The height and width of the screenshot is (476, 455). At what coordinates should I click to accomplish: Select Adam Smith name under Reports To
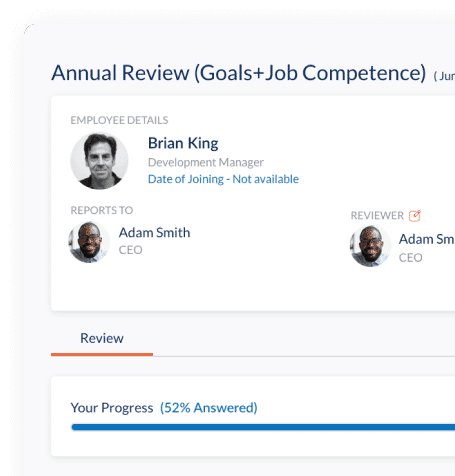tap(154, 233)
